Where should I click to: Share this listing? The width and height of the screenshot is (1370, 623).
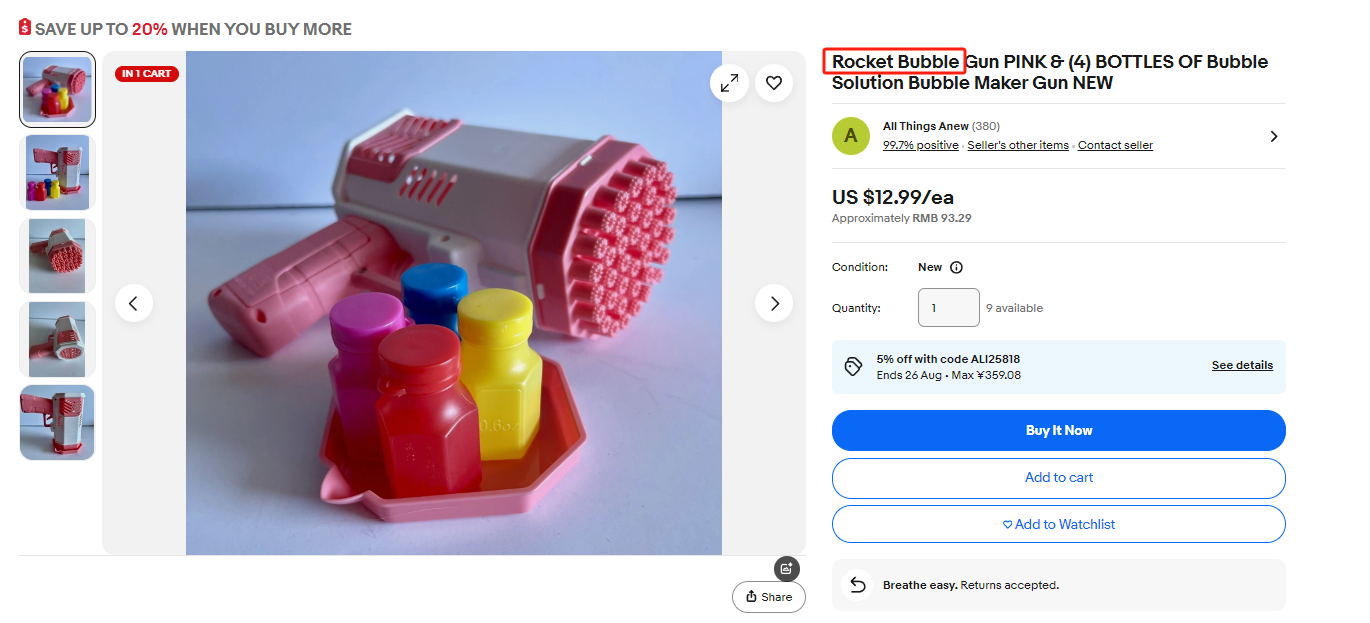click(x=769, y=597)
